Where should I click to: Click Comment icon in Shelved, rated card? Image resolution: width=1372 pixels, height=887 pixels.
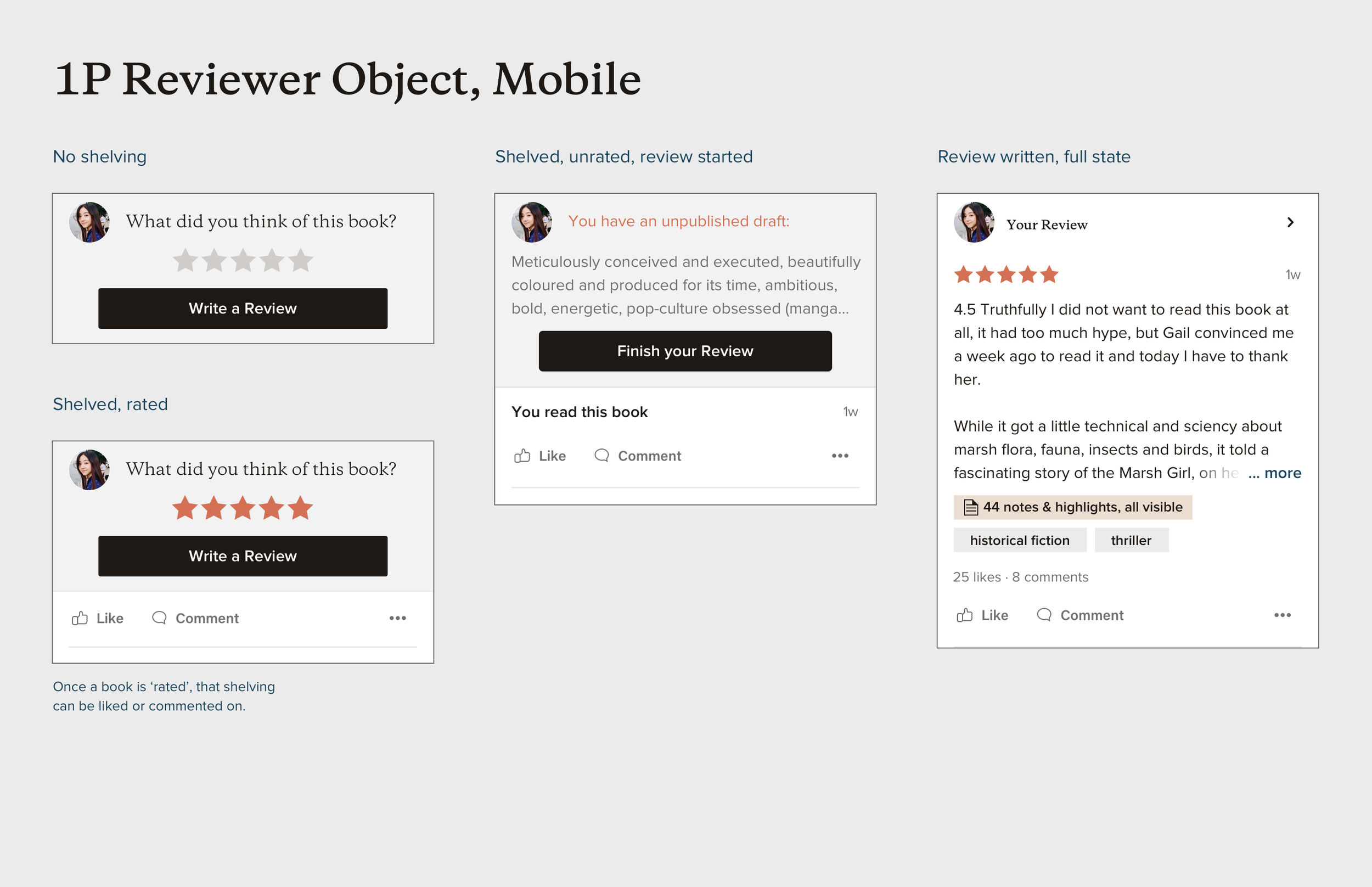pyautogui.click(x=160, y=618)
